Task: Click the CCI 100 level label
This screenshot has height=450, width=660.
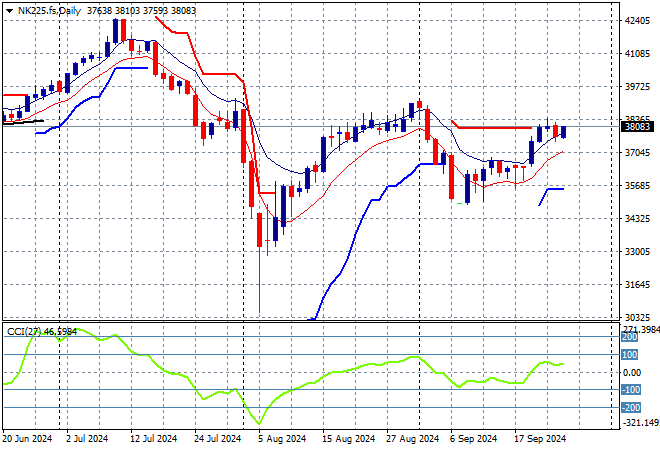Action: click(630, 355)
